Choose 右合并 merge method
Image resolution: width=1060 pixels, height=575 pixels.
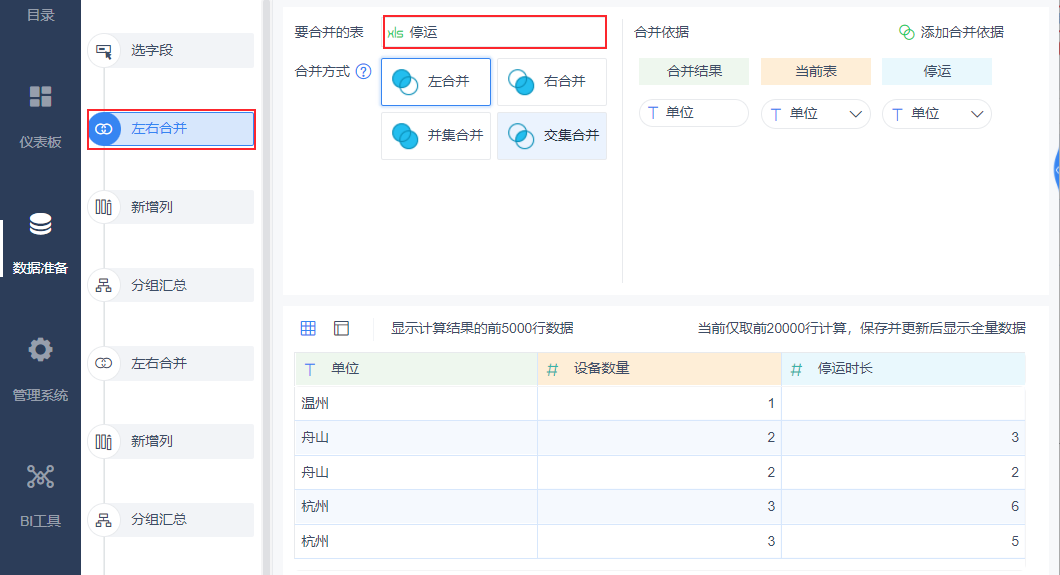click(x=552, y=82)
